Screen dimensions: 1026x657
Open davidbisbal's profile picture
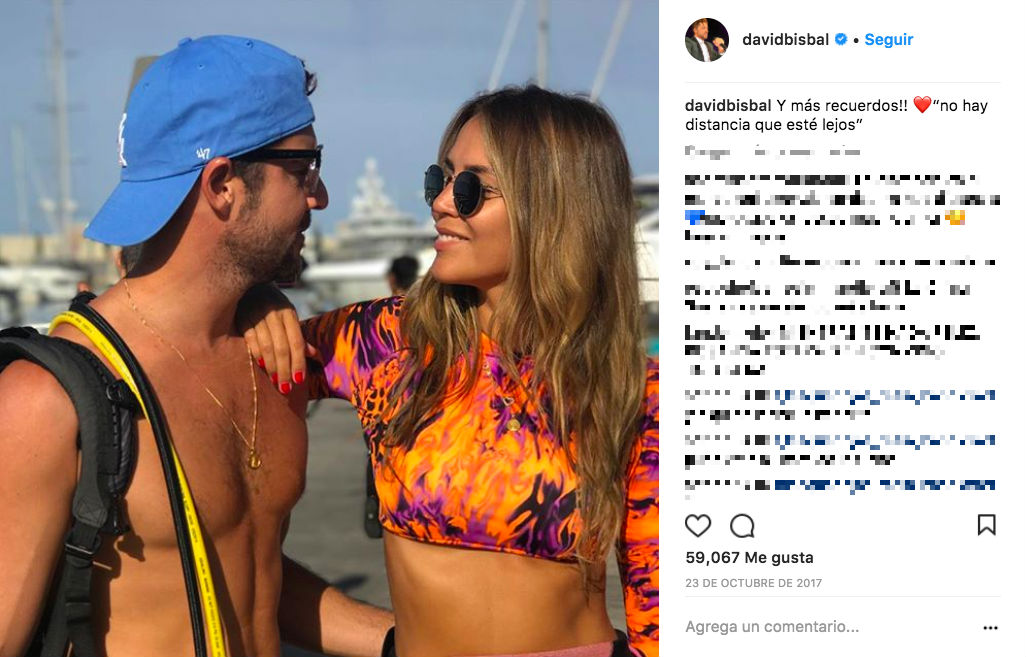pos(707,40)
